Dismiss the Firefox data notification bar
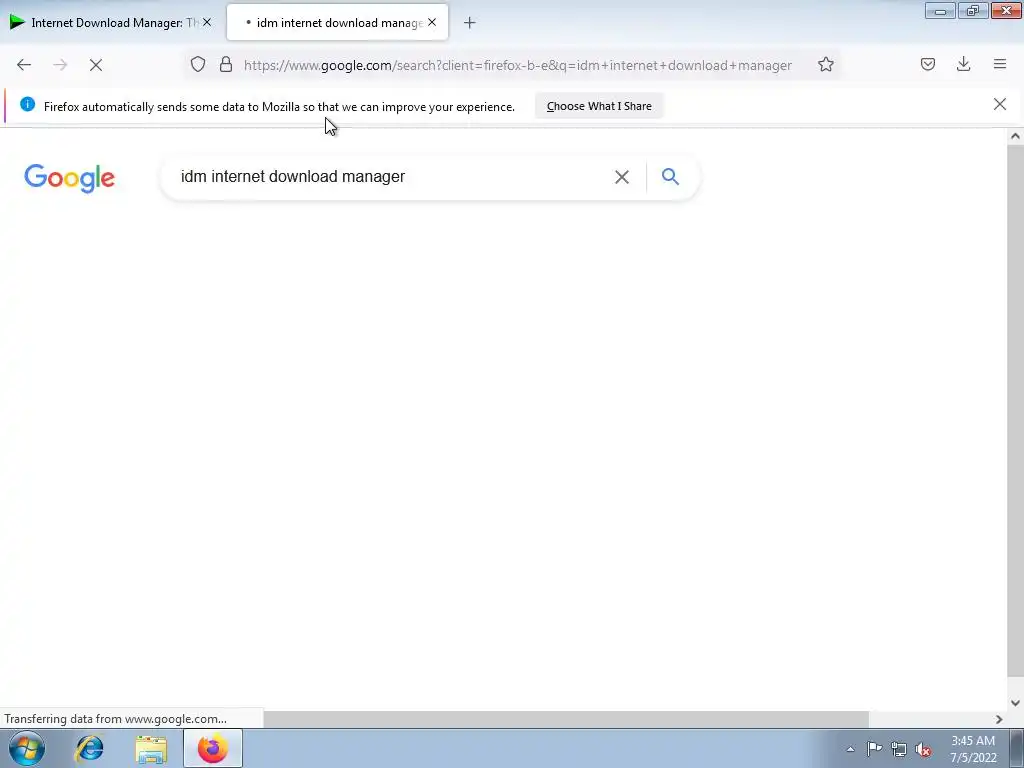 [1000, 104]
